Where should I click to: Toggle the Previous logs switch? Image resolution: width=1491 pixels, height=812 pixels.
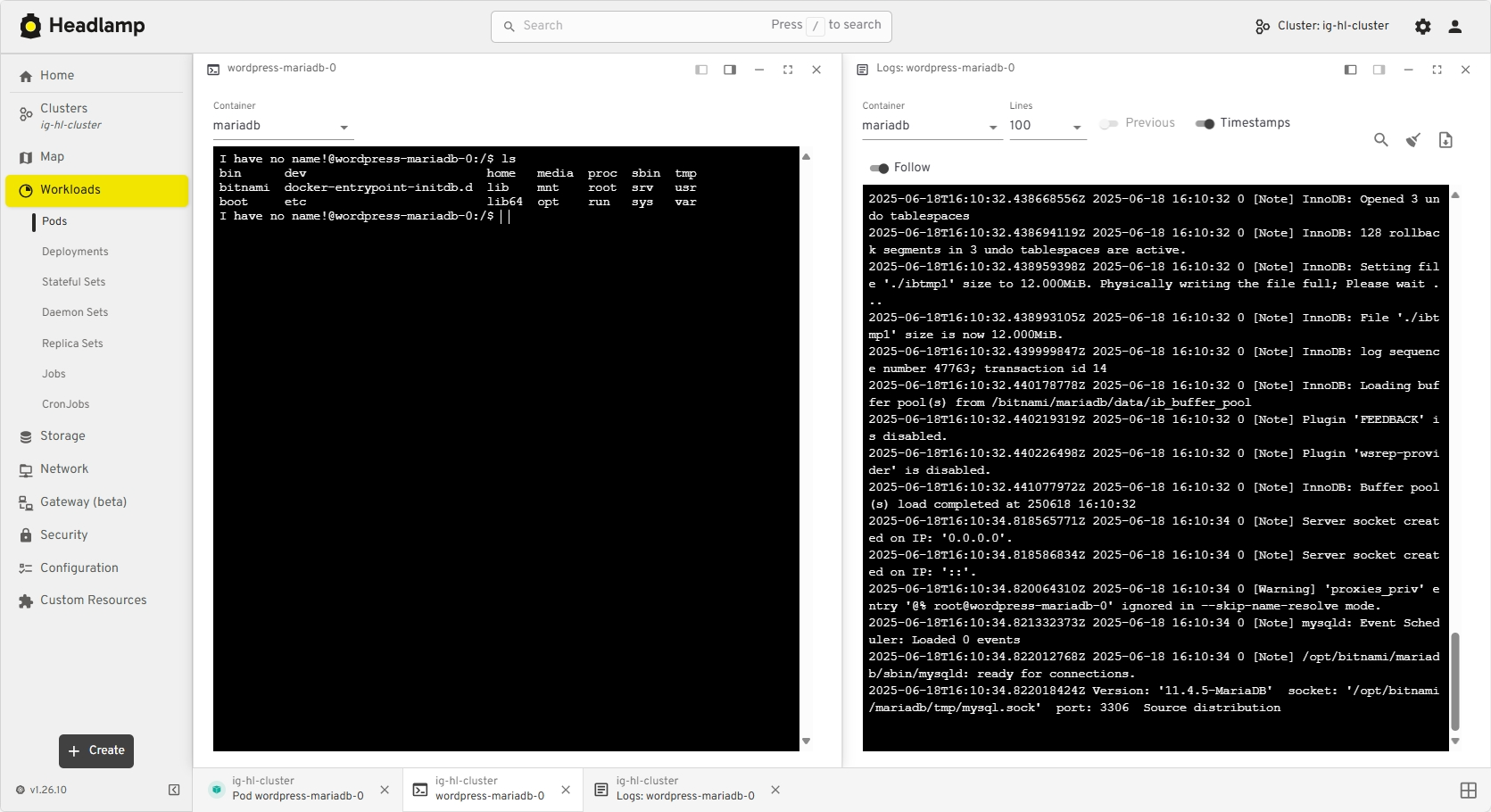(1109, 123)
